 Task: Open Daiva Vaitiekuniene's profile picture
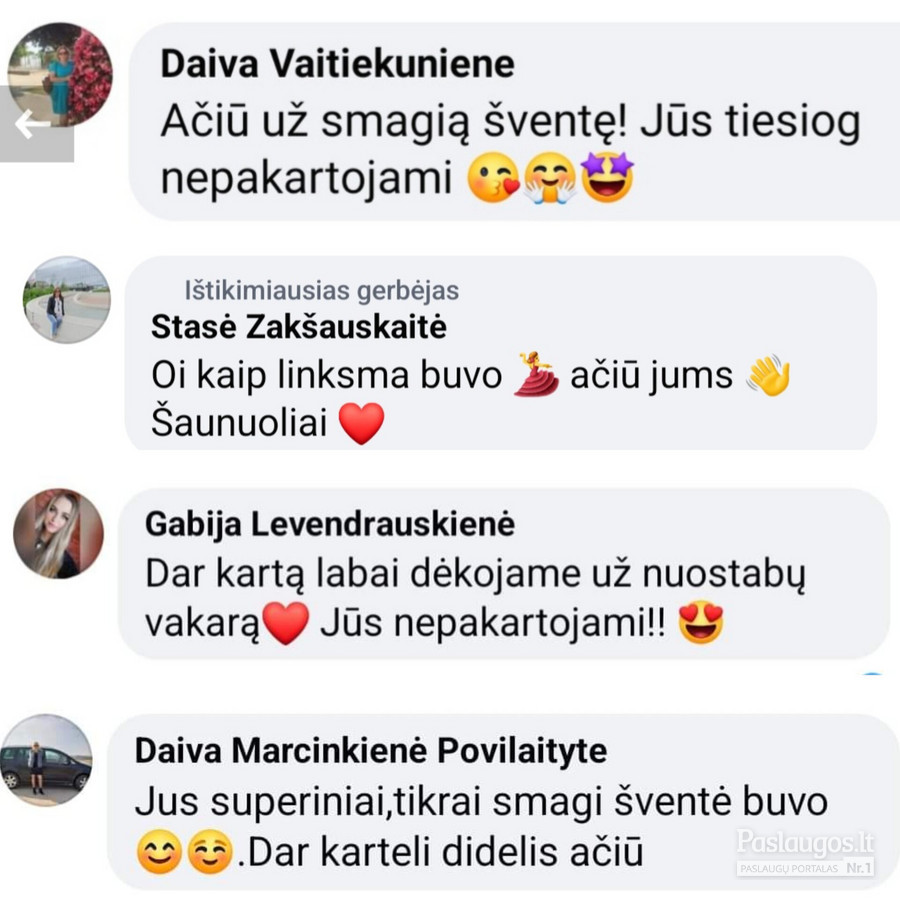pyautogui.click(x=60, y=75)
